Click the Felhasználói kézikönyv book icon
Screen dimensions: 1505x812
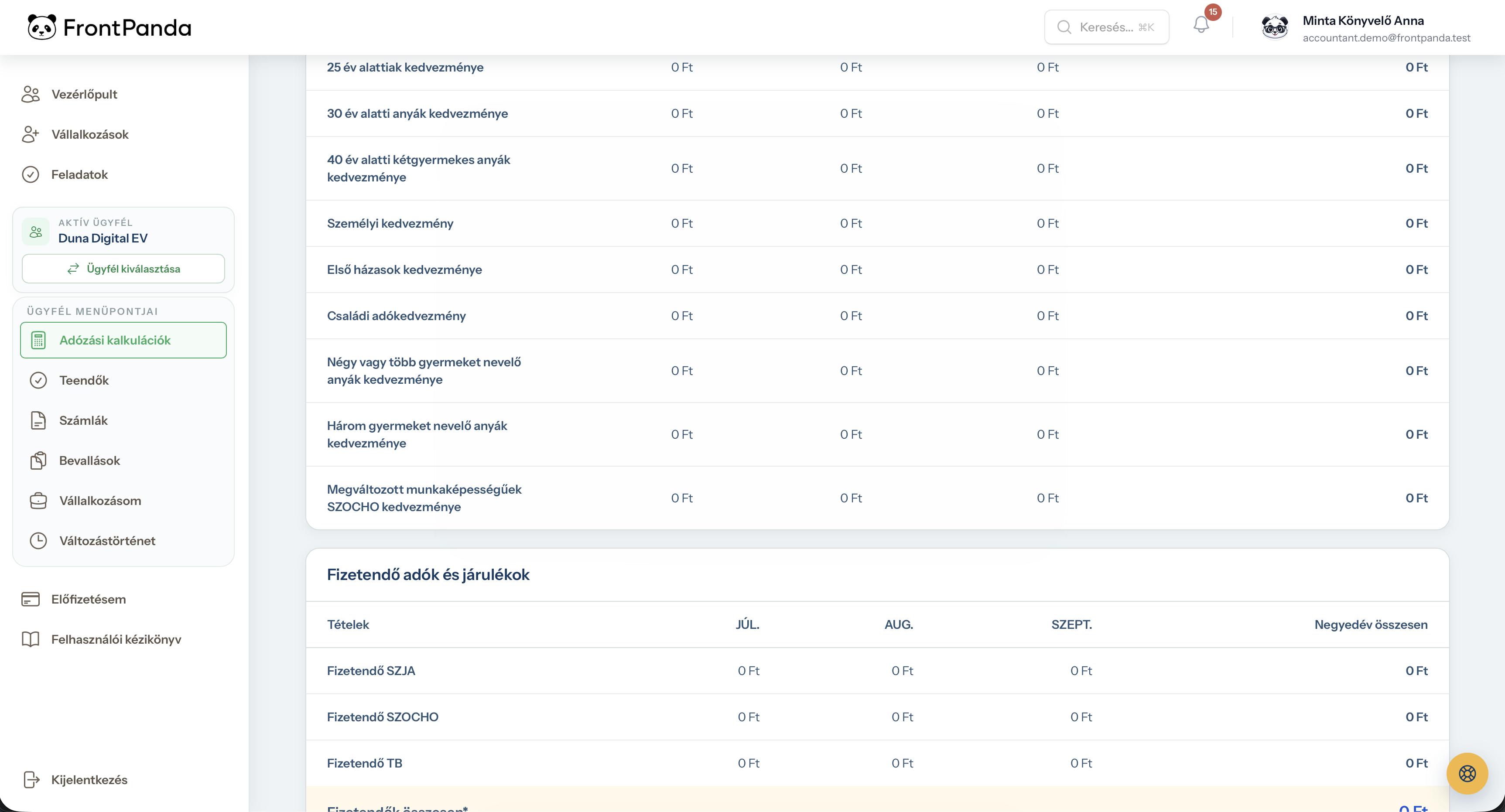click(31, 639)
